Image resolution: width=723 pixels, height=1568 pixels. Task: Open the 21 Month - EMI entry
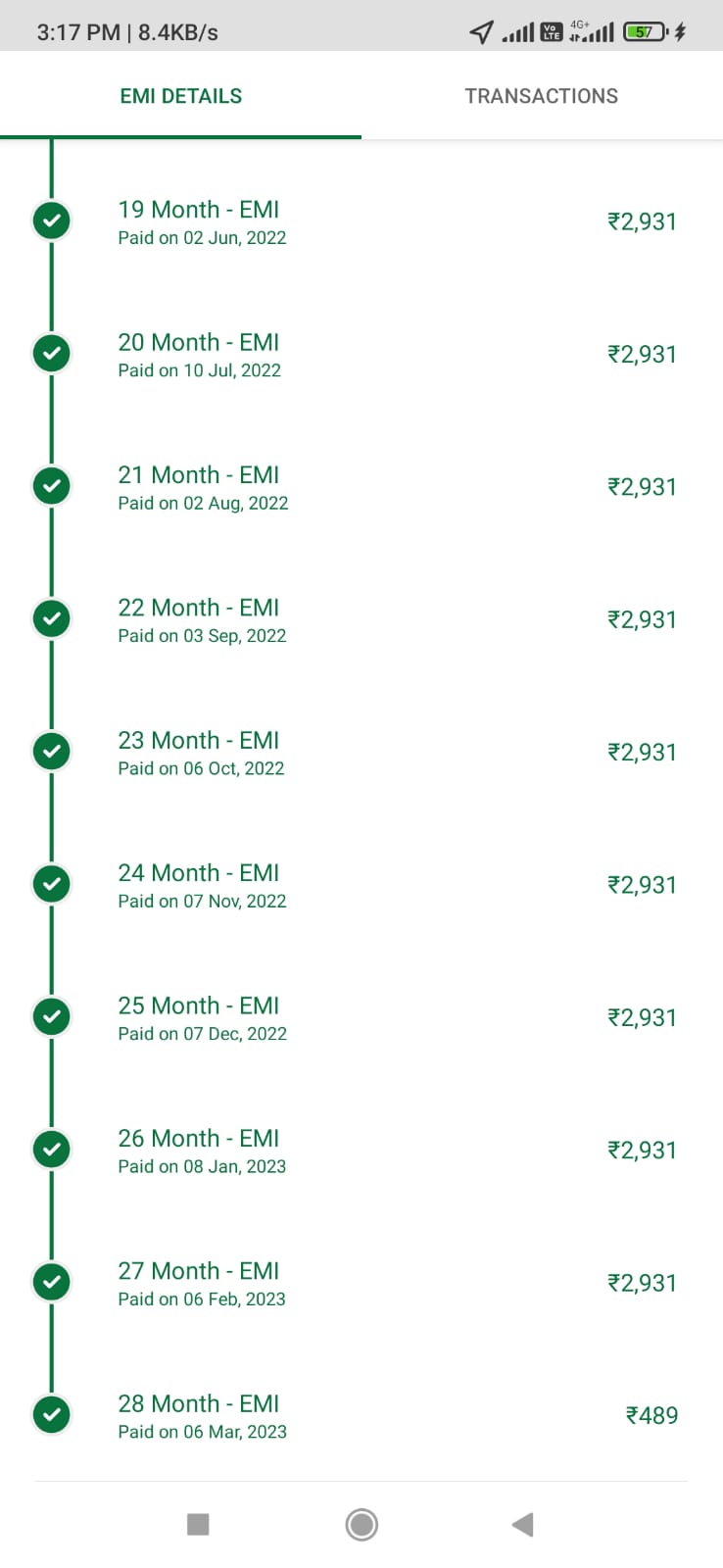point(361,487)
